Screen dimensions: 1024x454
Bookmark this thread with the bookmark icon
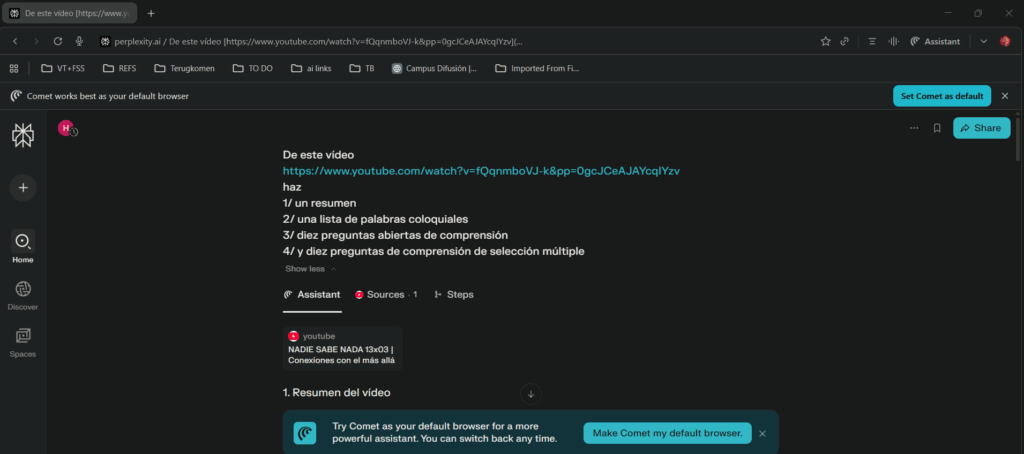937,128
